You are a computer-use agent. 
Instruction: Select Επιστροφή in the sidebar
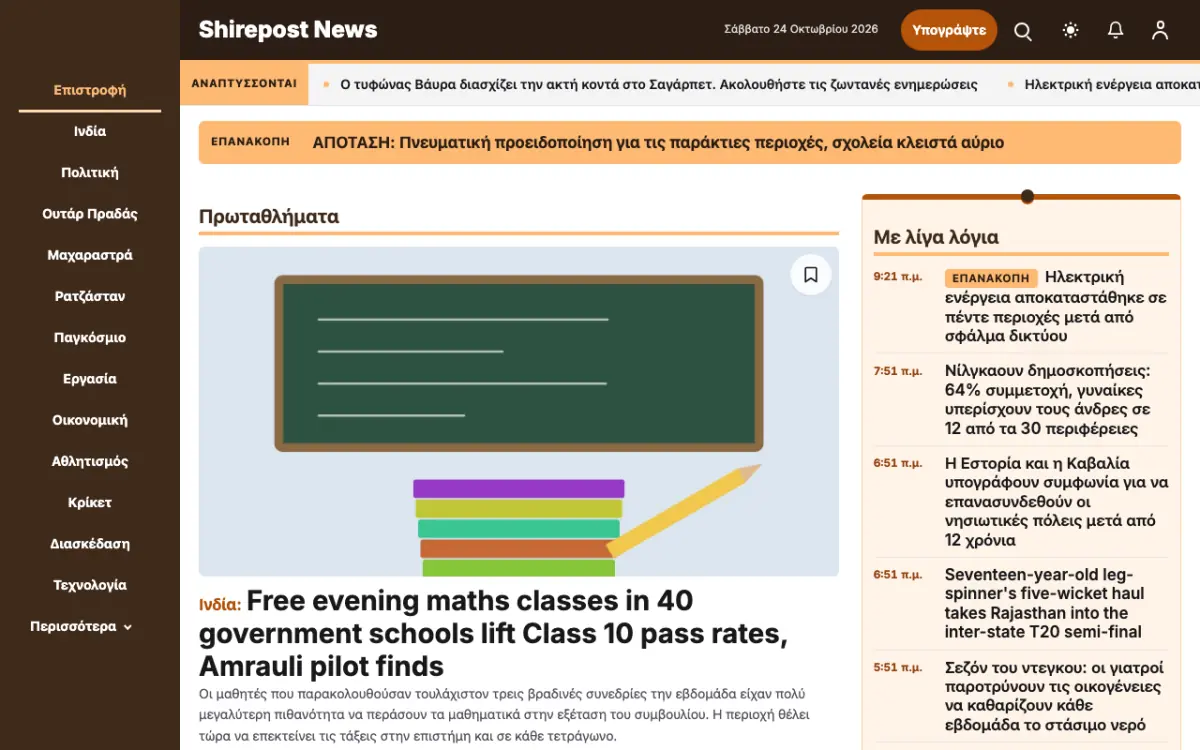point(90,90)
